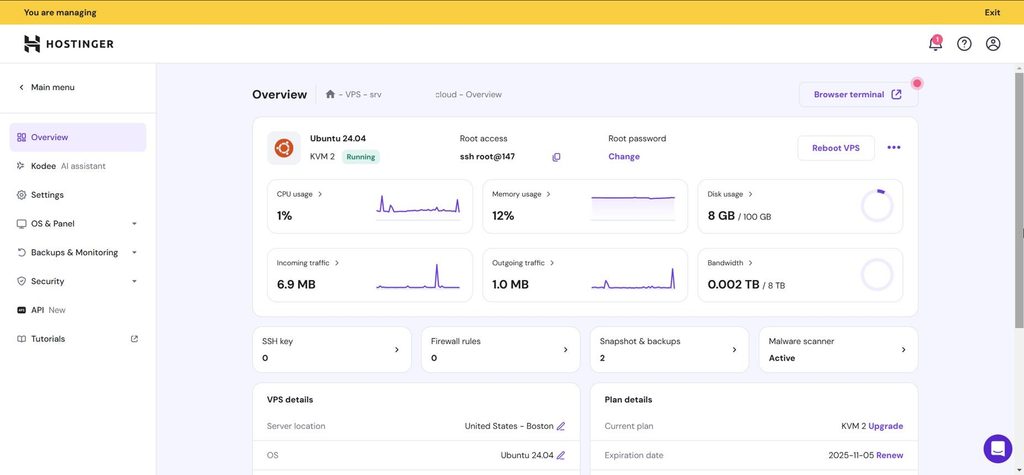This screenshot has height=475, width=1024.
Task: Open the Malware scanner card arrow
Action: point(903,350)
